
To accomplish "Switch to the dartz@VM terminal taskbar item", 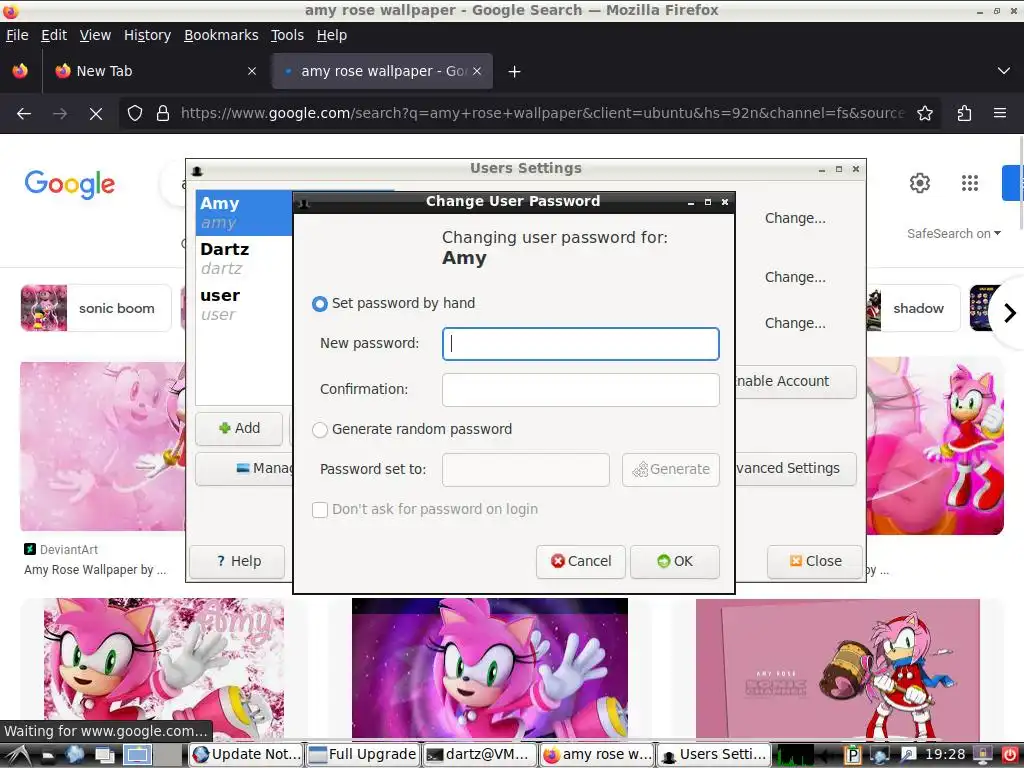I will [479, 755].
